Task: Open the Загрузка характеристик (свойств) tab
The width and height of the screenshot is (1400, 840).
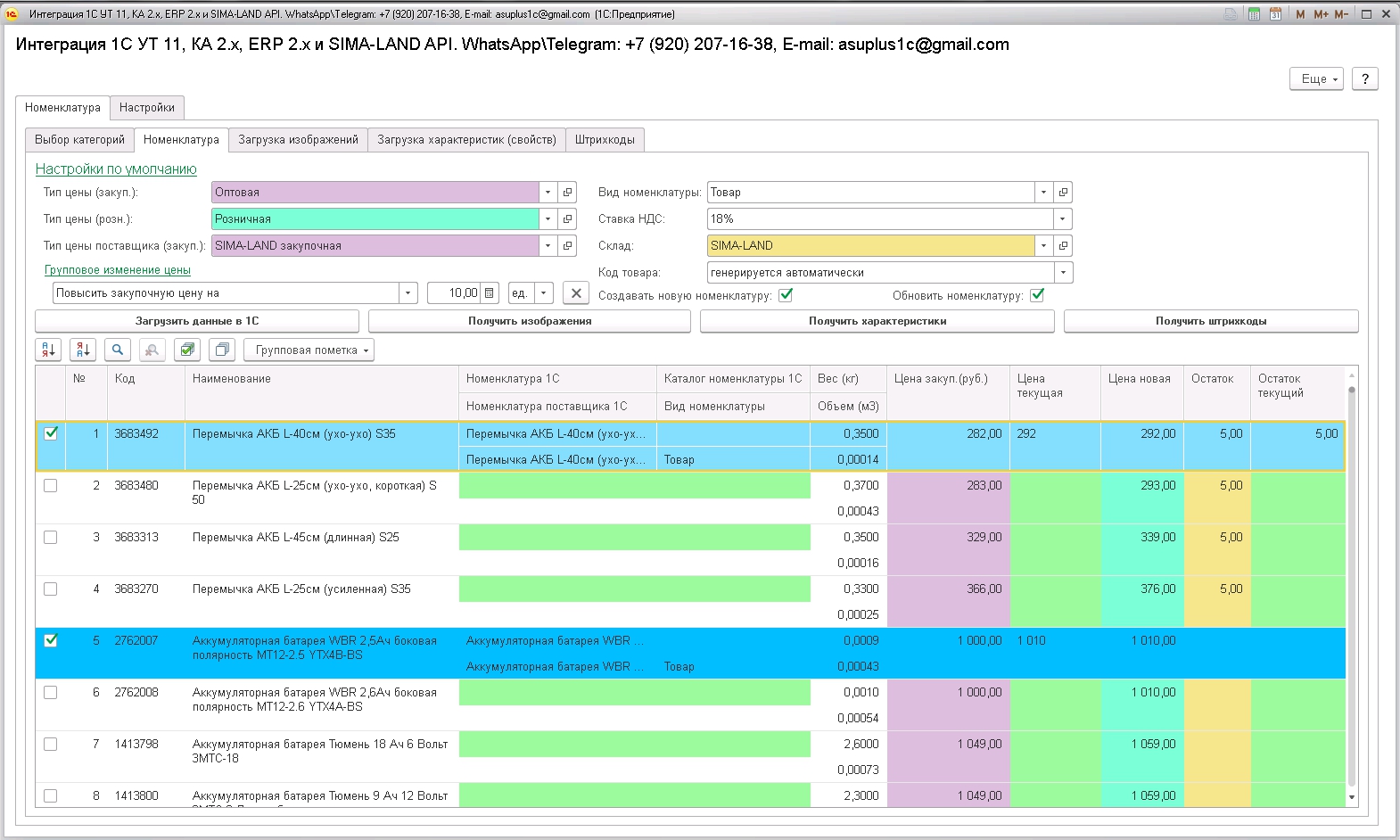Action: 466,140
